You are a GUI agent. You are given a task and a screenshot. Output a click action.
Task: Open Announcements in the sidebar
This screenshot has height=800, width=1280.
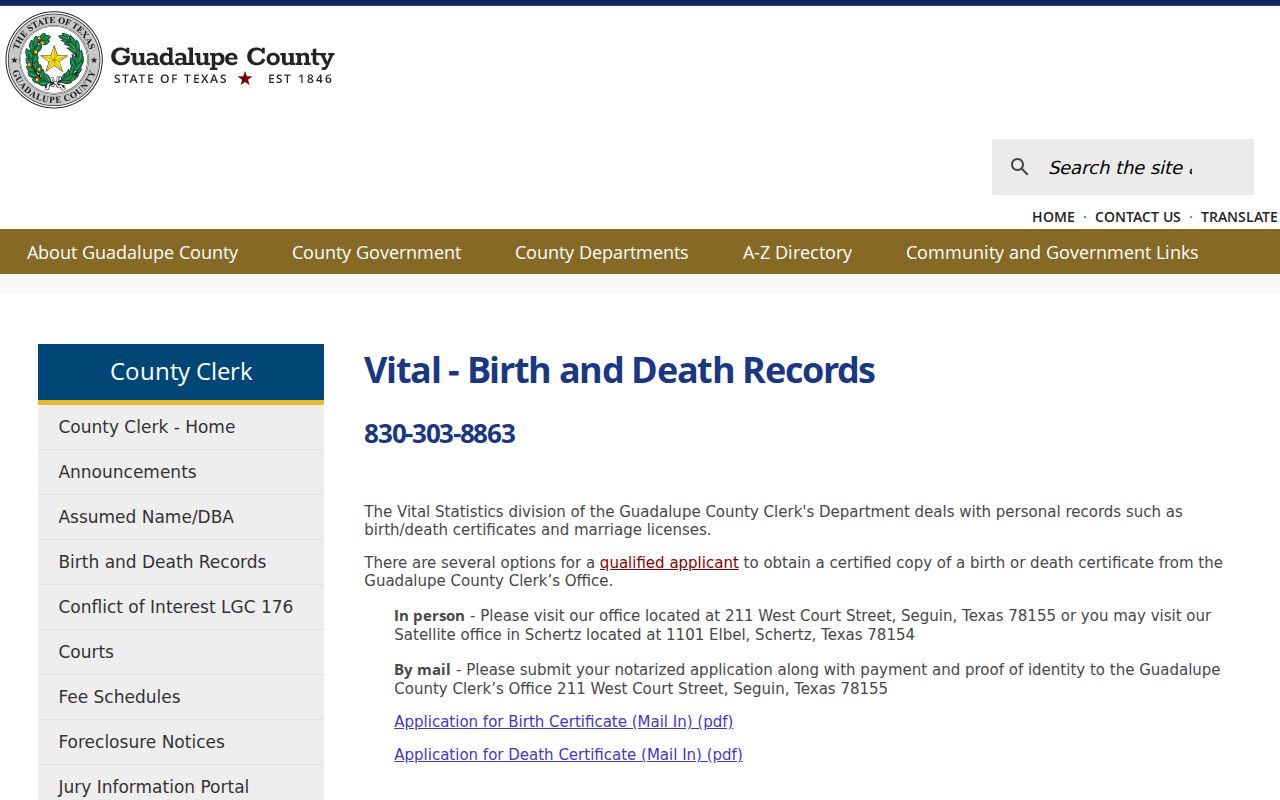(x=181, y=472)
